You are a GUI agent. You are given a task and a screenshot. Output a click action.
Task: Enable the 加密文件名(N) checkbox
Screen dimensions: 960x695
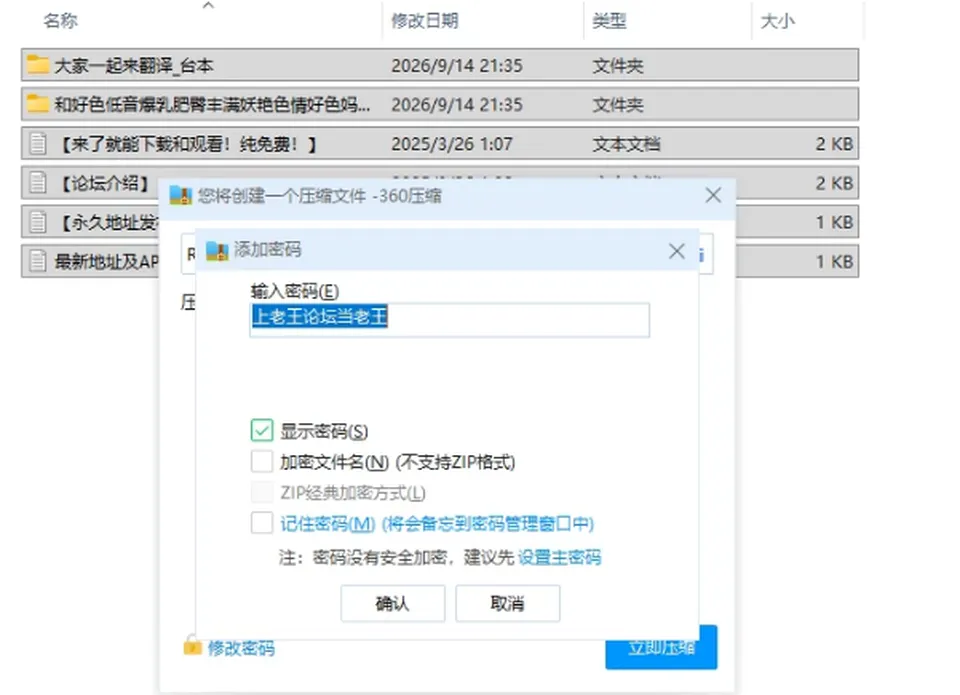click(261, 462)
